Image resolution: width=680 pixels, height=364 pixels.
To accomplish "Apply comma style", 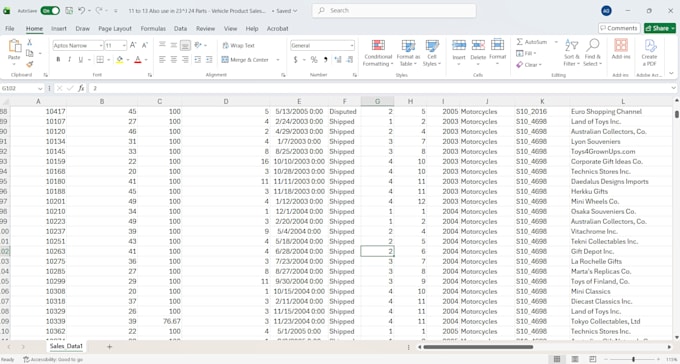I will 325,60.
